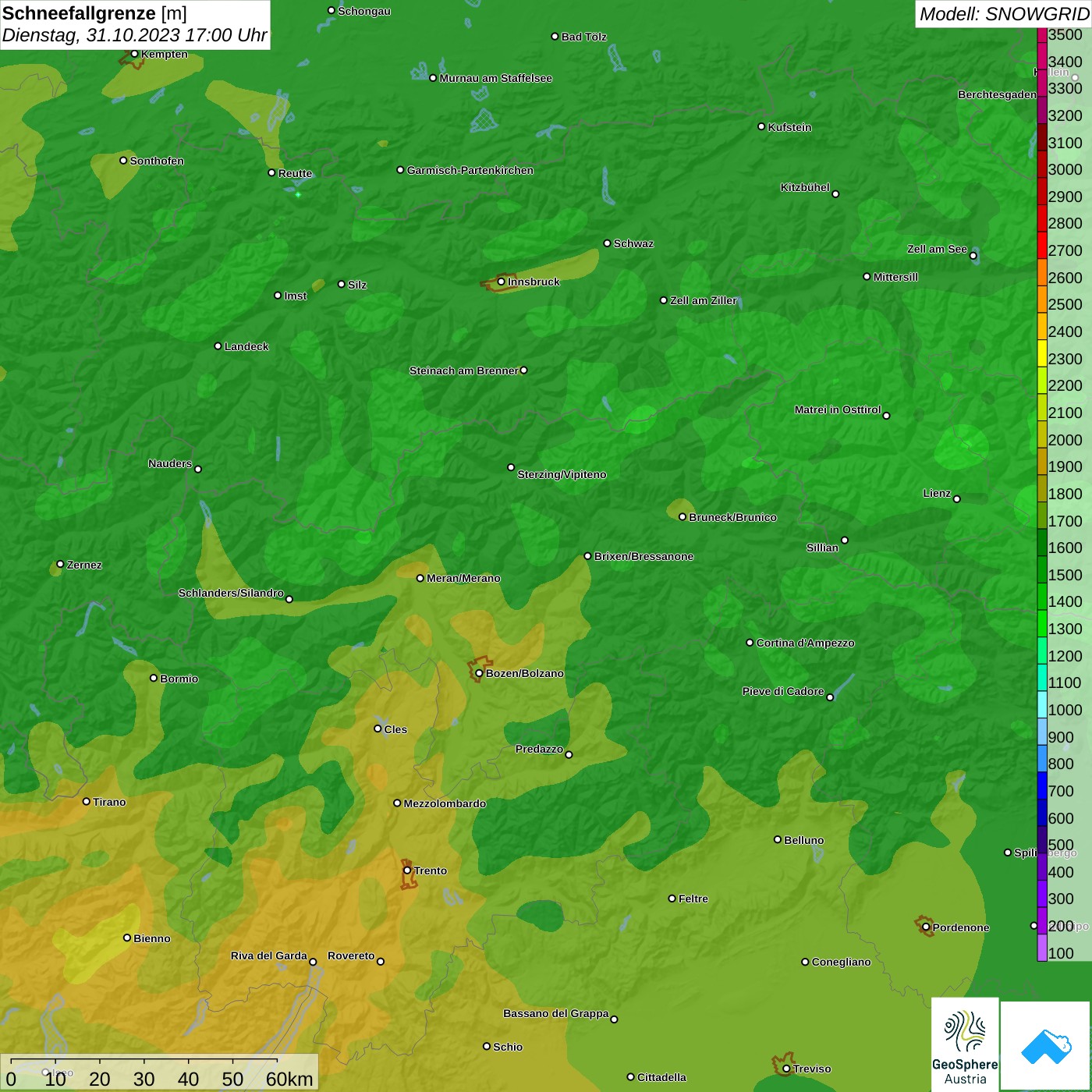Select the 100 m violet legend swatch
The width and height of the screenshot is (1092, 1092).
point(1042,947)
